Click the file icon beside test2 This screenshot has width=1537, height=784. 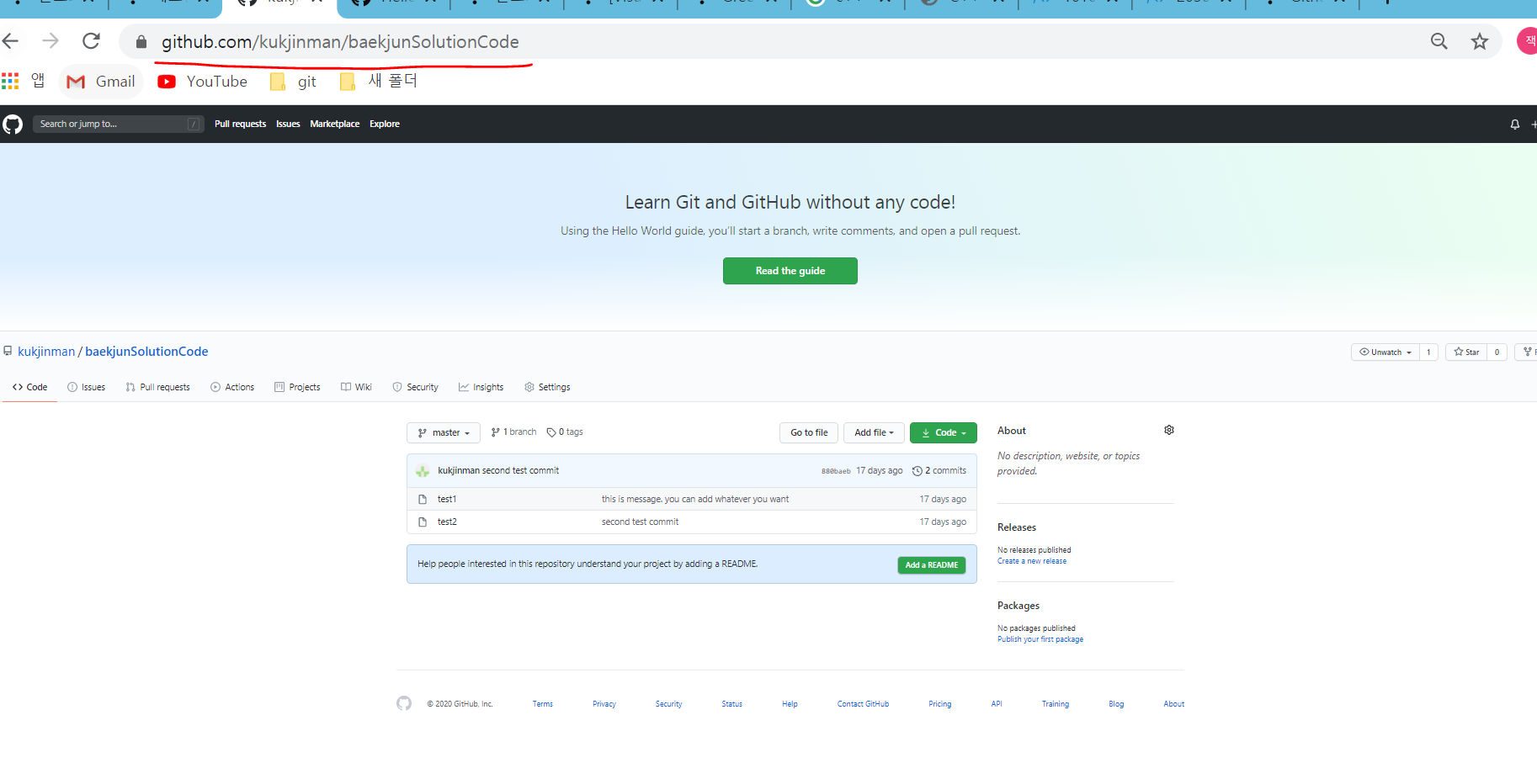click(x=423, y=522)
